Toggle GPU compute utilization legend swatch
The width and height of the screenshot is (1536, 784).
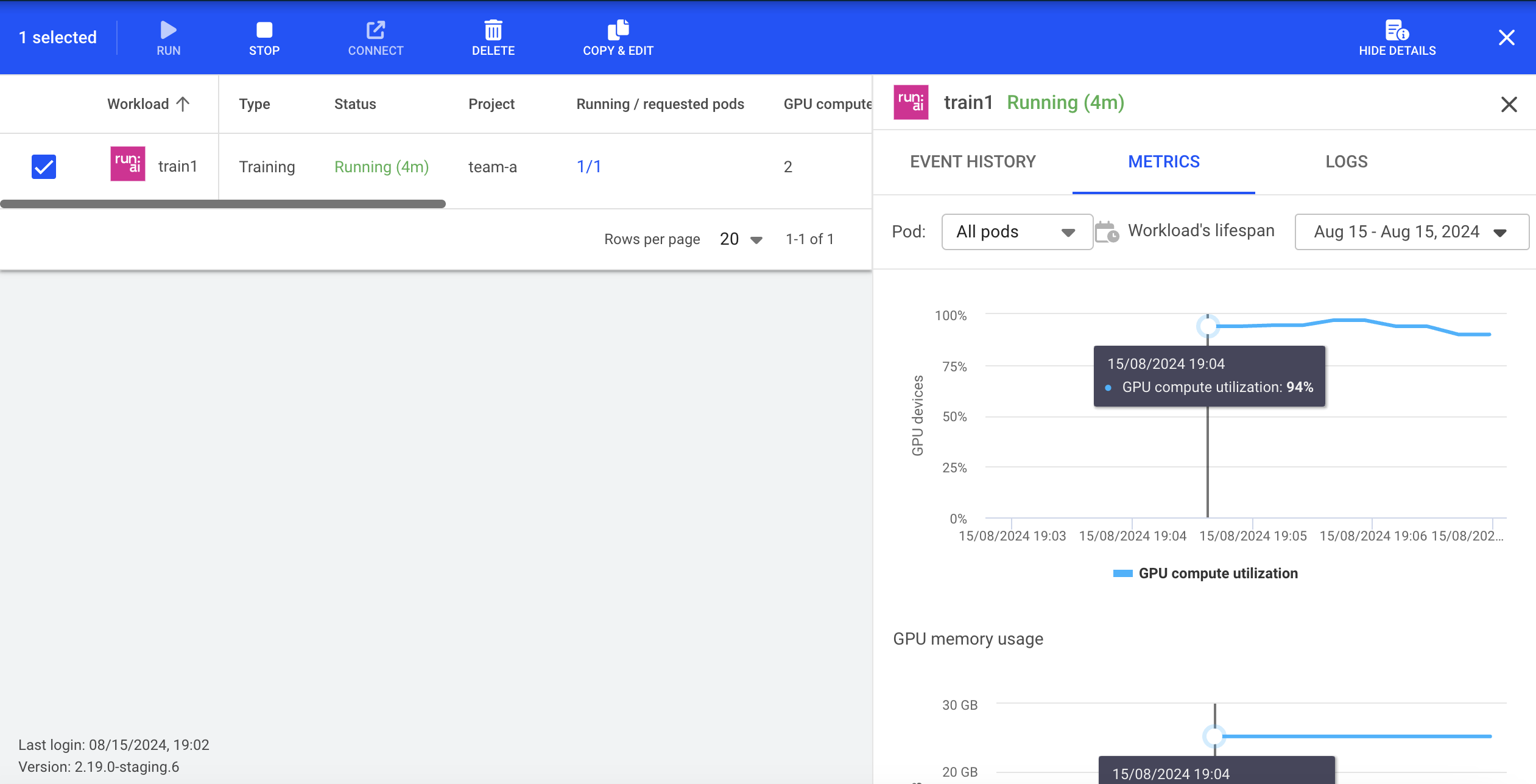pyautogui.click(x=1122, y=573)
